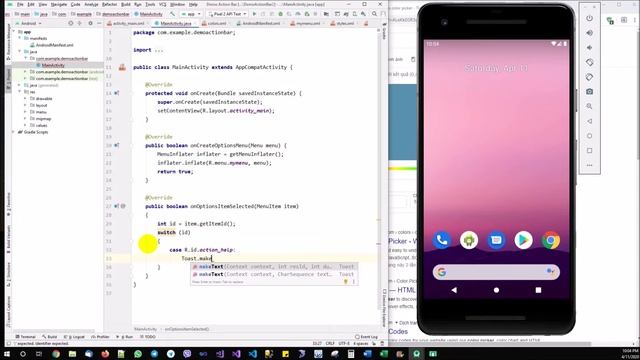Screen dimensions: 640x360
Task: Open the VCS menu
Action: tap(162, 4)
